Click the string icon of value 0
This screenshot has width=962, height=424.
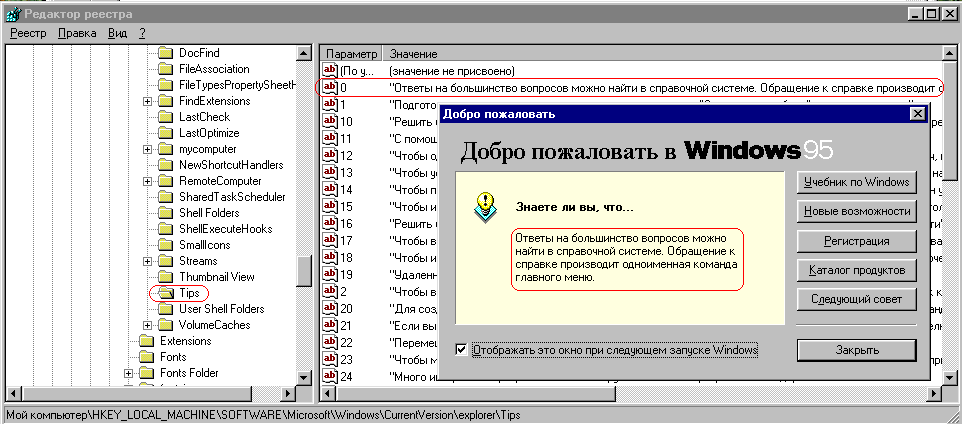click(331, 87)
